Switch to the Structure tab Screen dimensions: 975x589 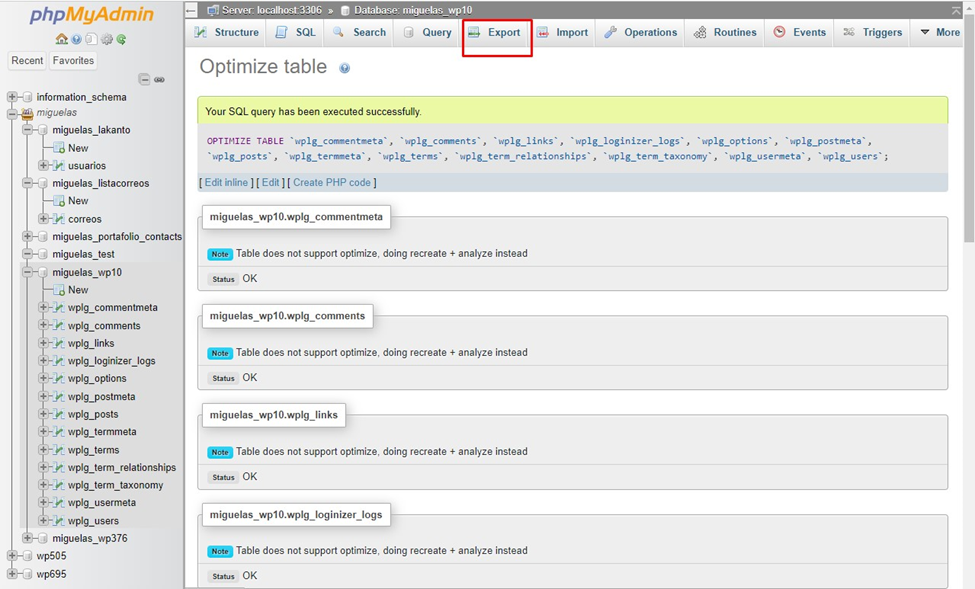tap(226, 32)
